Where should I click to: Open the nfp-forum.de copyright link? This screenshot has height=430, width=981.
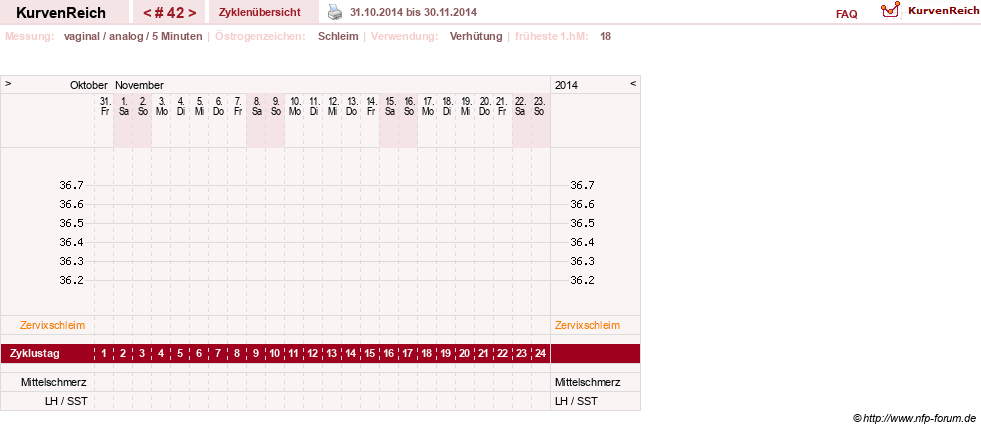point(914,418)
